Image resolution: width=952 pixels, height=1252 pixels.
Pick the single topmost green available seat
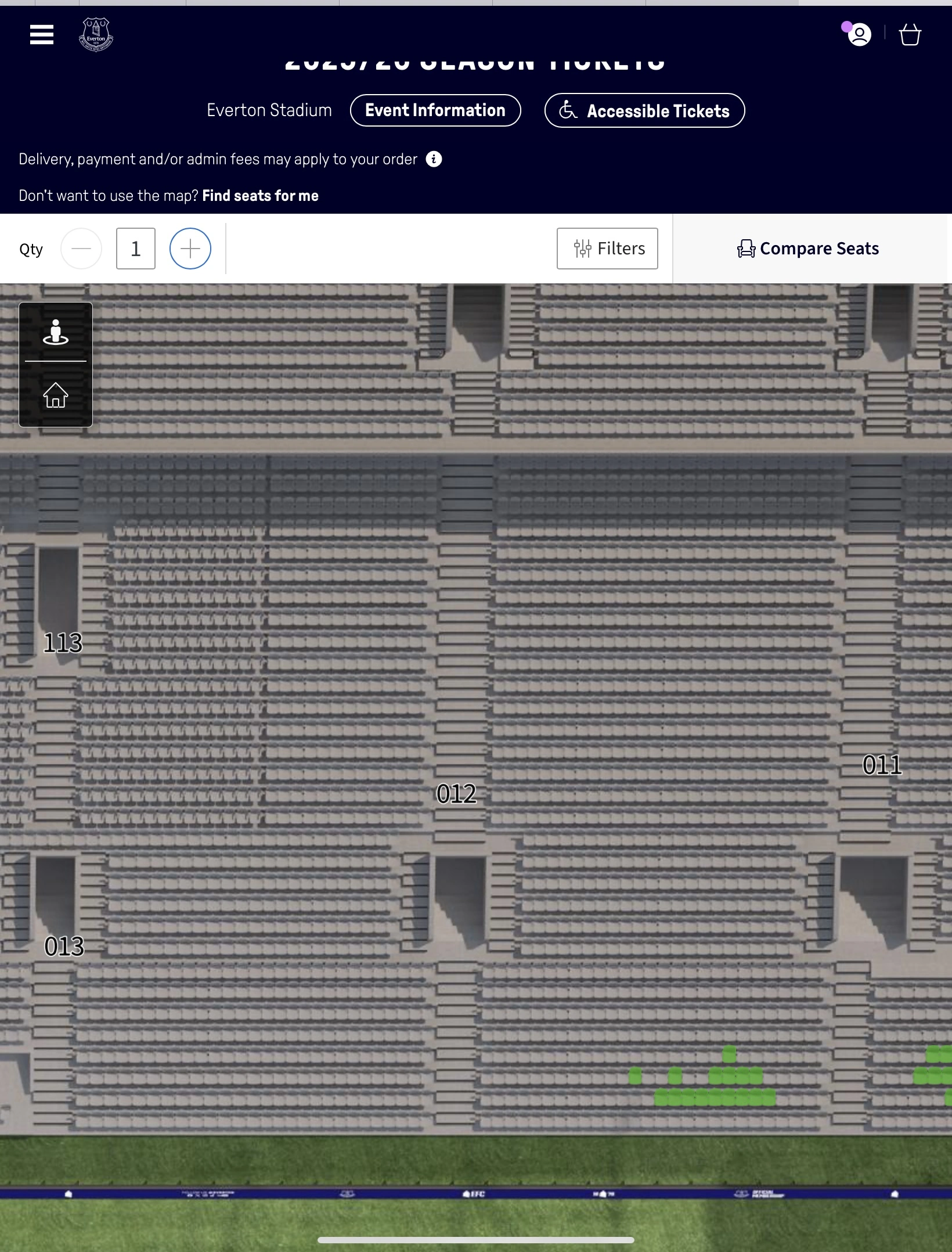pos(729,1053)
